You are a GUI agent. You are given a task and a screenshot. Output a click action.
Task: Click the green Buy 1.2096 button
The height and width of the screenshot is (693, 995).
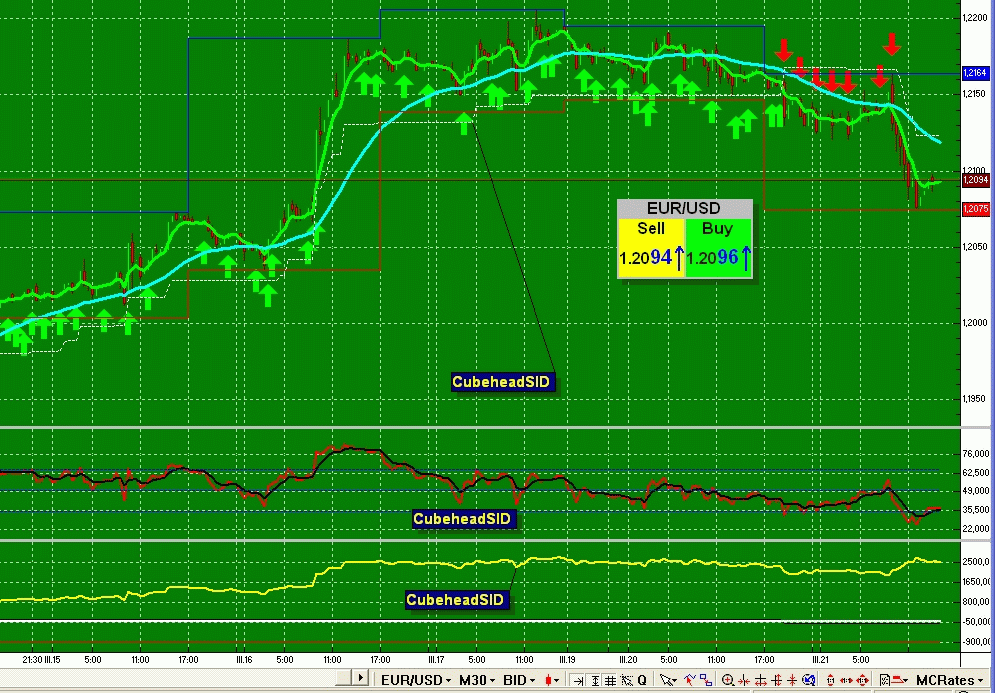718,248
